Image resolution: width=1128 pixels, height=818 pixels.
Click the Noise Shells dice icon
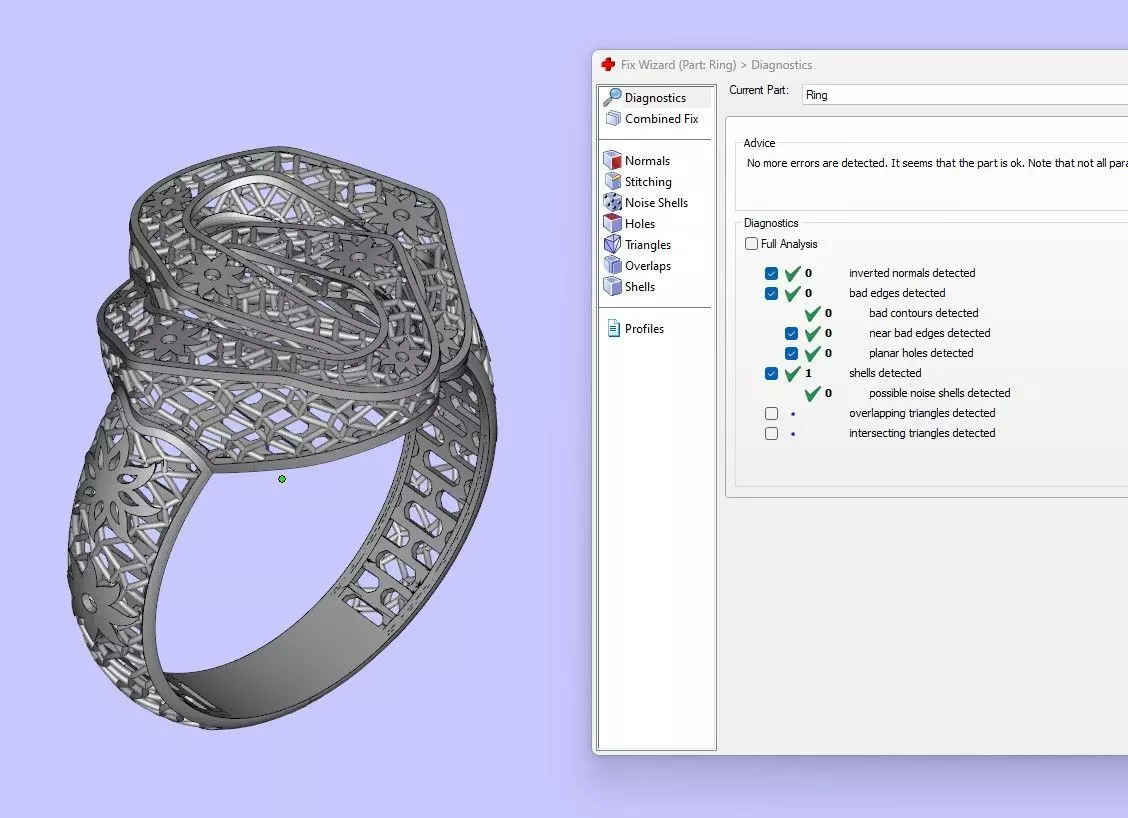click(612, 201)
